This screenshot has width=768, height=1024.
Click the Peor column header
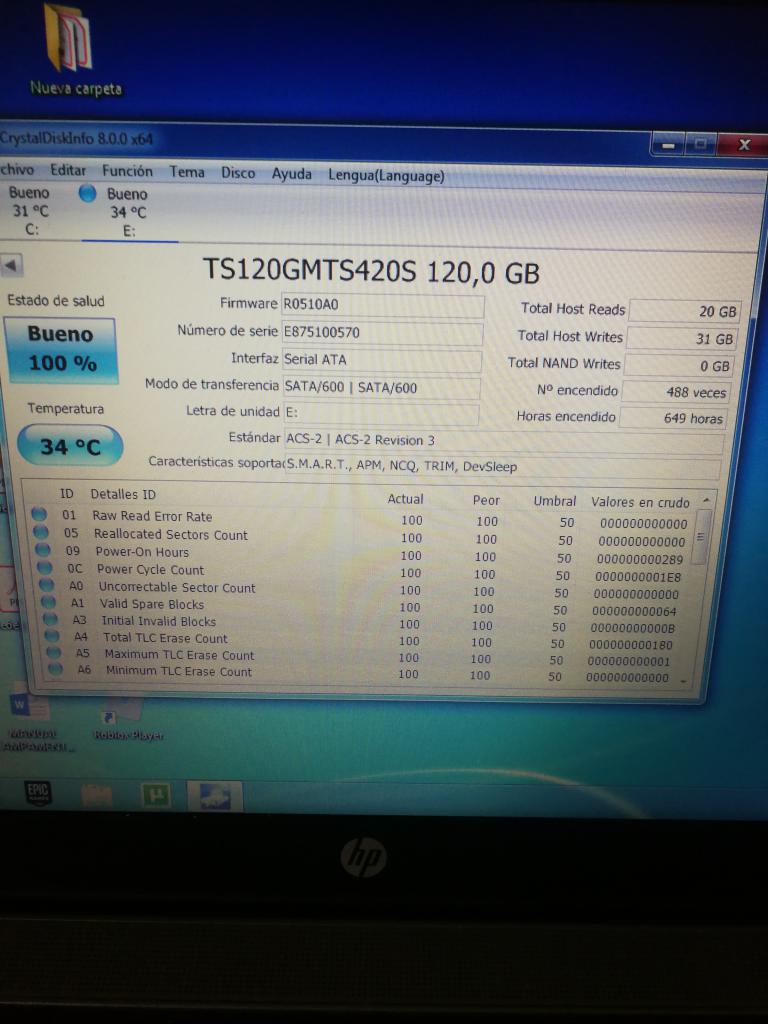(486, 500)
